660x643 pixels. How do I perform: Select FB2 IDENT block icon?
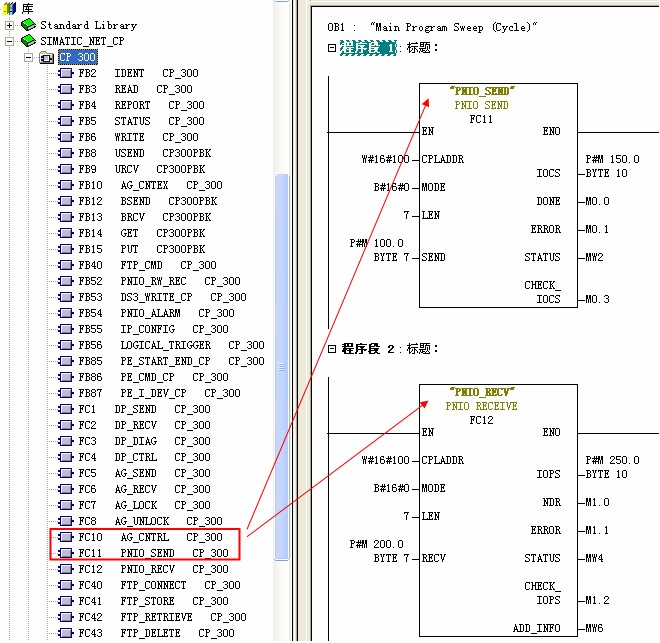(x=66, y=73)
